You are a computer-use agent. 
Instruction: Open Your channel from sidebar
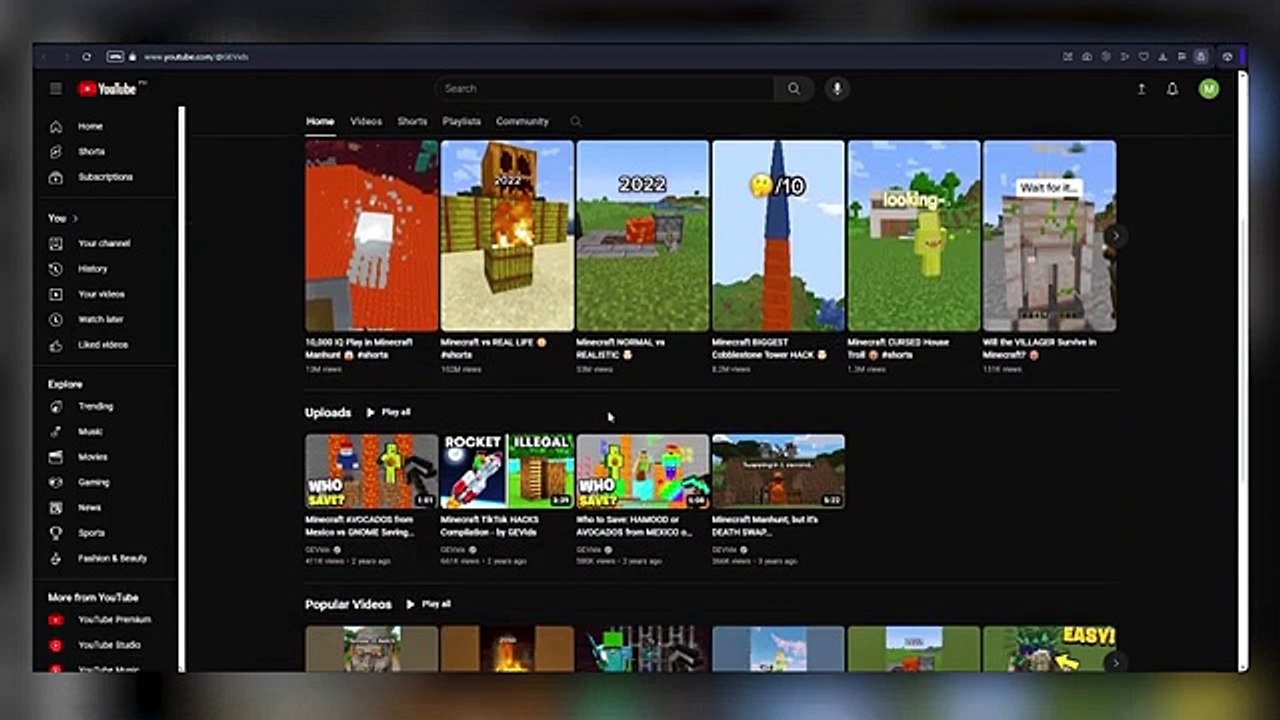[103, 243]
